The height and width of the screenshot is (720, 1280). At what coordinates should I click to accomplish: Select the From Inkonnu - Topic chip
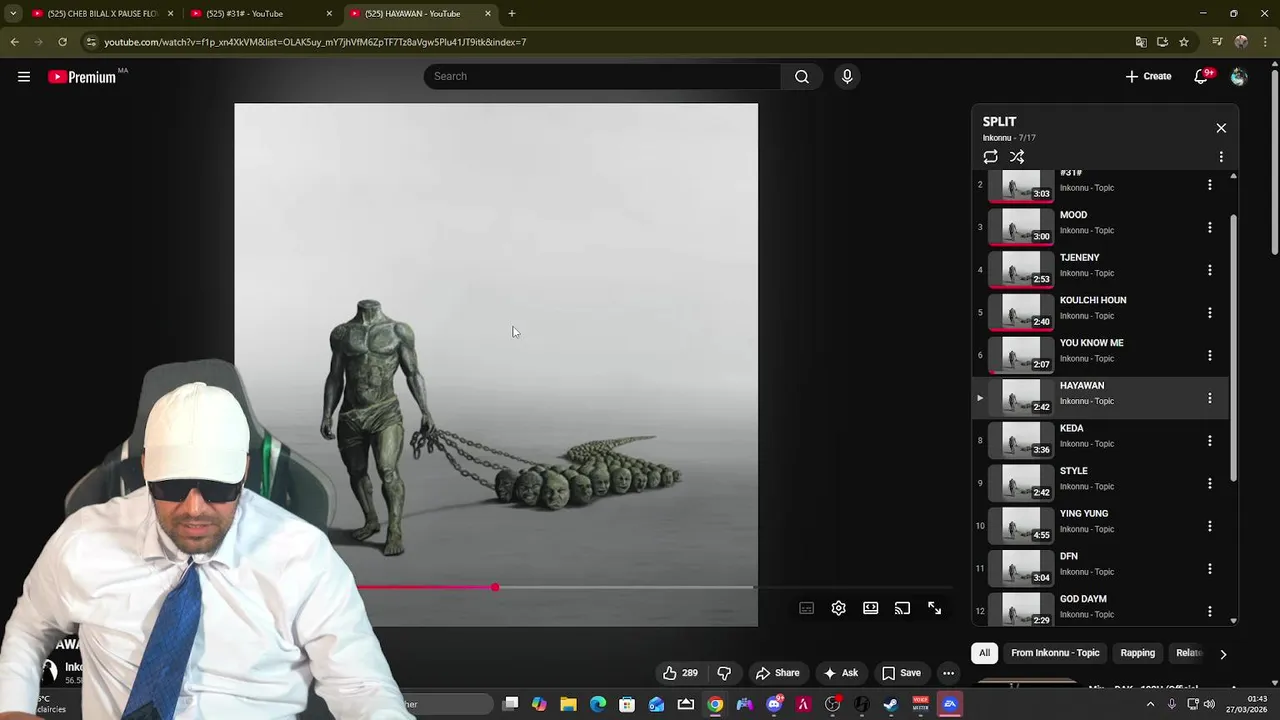1055,653
